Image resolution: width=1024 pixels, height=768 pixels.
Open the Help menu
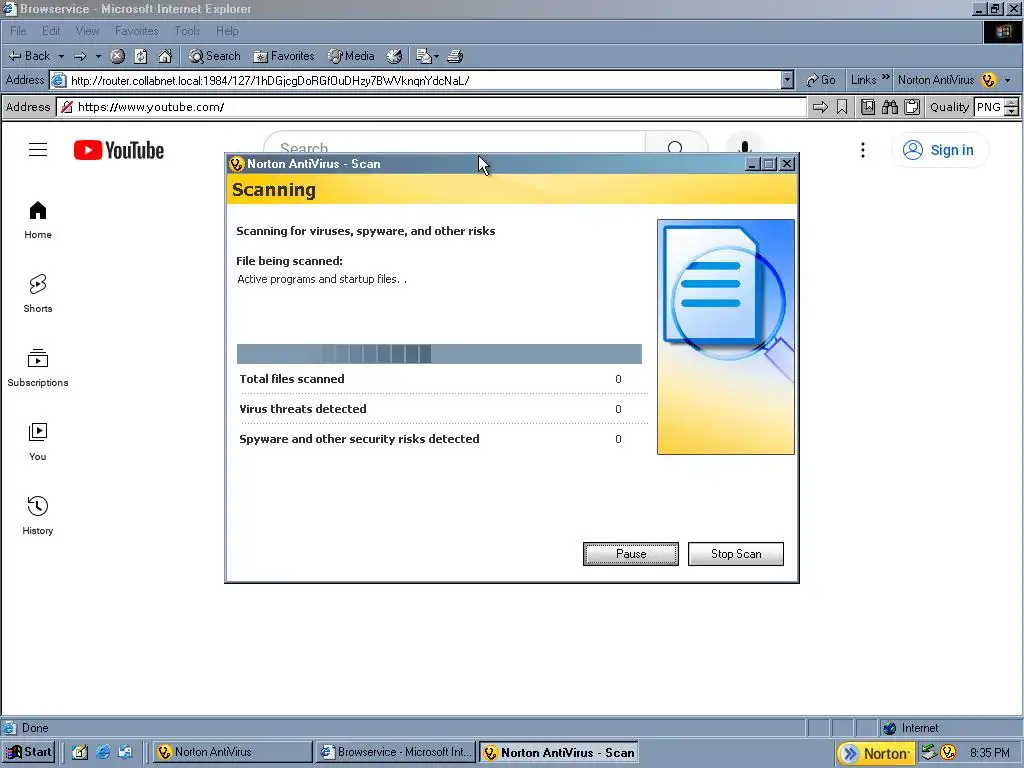(x=227, y=31)
